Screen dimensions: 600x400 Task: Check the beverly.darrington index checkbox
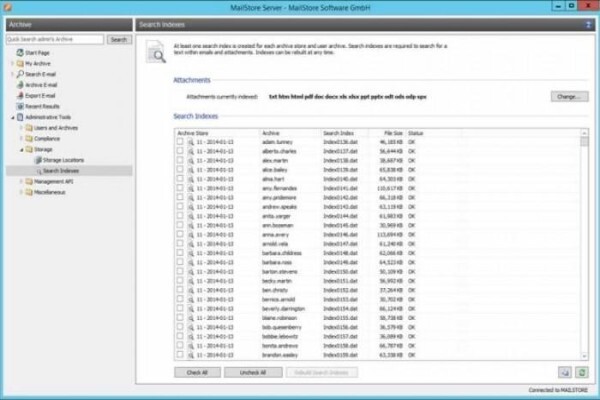click(x=180, y=309)
